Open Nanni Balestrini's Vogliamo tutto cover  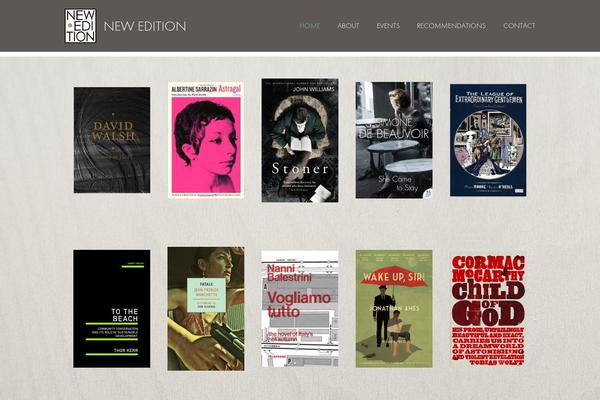click(x=300, y=309)
